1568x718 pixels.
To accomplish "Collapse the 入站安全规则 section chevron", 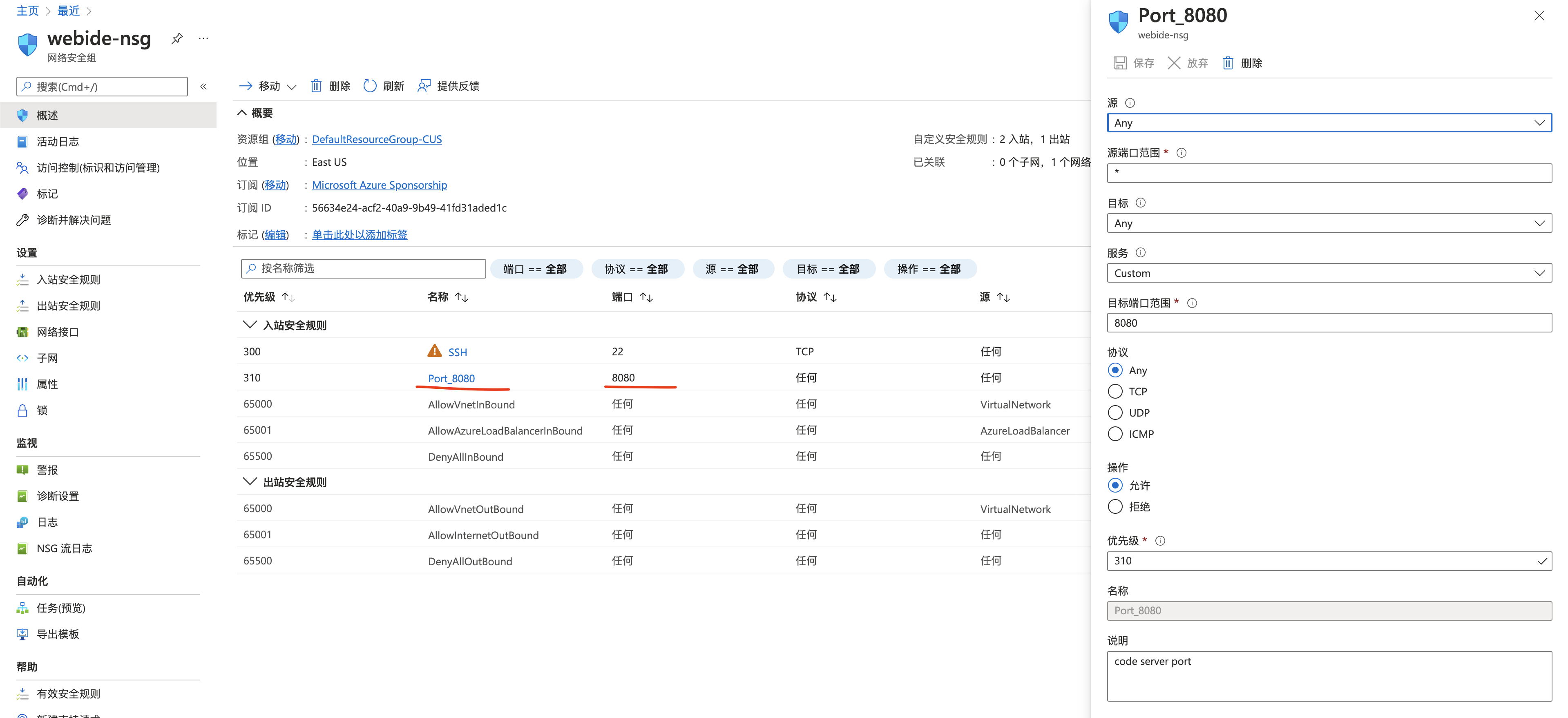I will [x=250, y=325].
